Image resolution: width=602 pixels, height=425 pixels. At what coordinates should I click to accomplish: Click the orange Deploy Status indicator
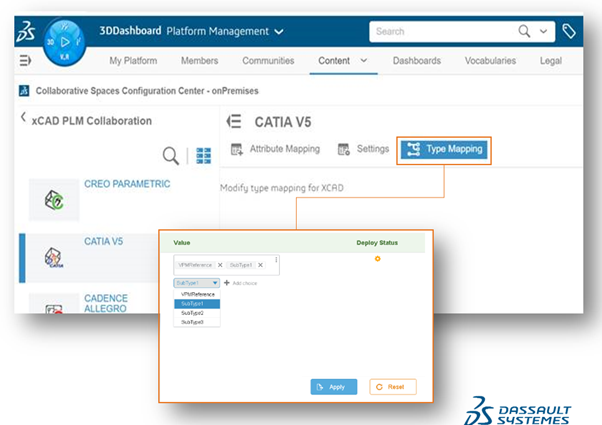click(x=377, y=259)
